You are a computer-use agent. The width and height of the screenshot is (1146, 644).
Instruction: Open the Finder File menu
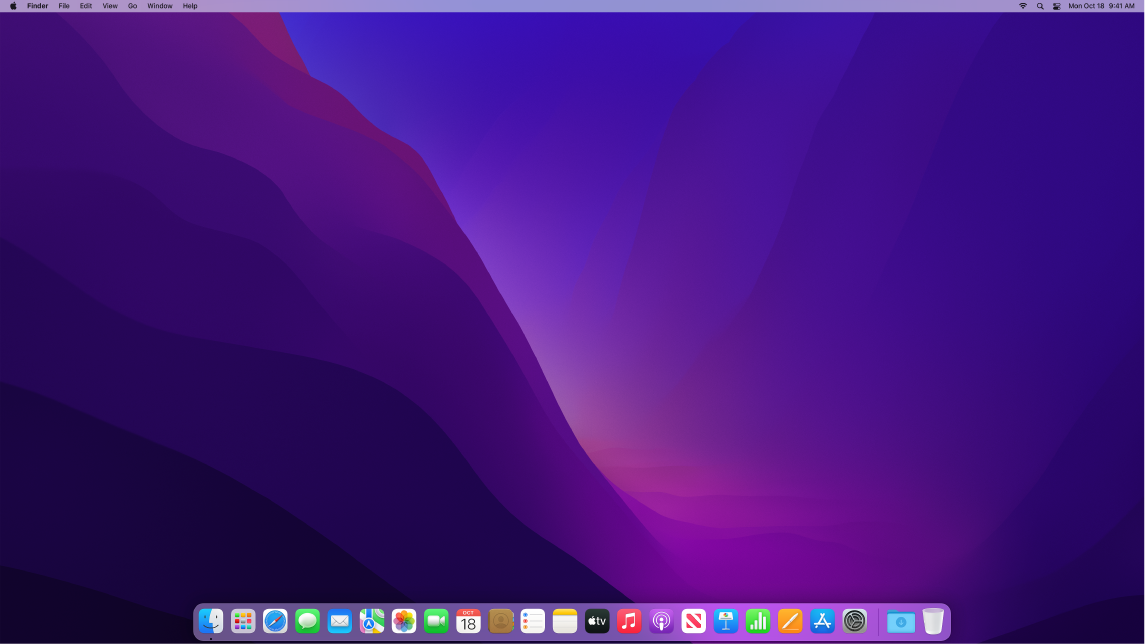(x=63, y=5)
